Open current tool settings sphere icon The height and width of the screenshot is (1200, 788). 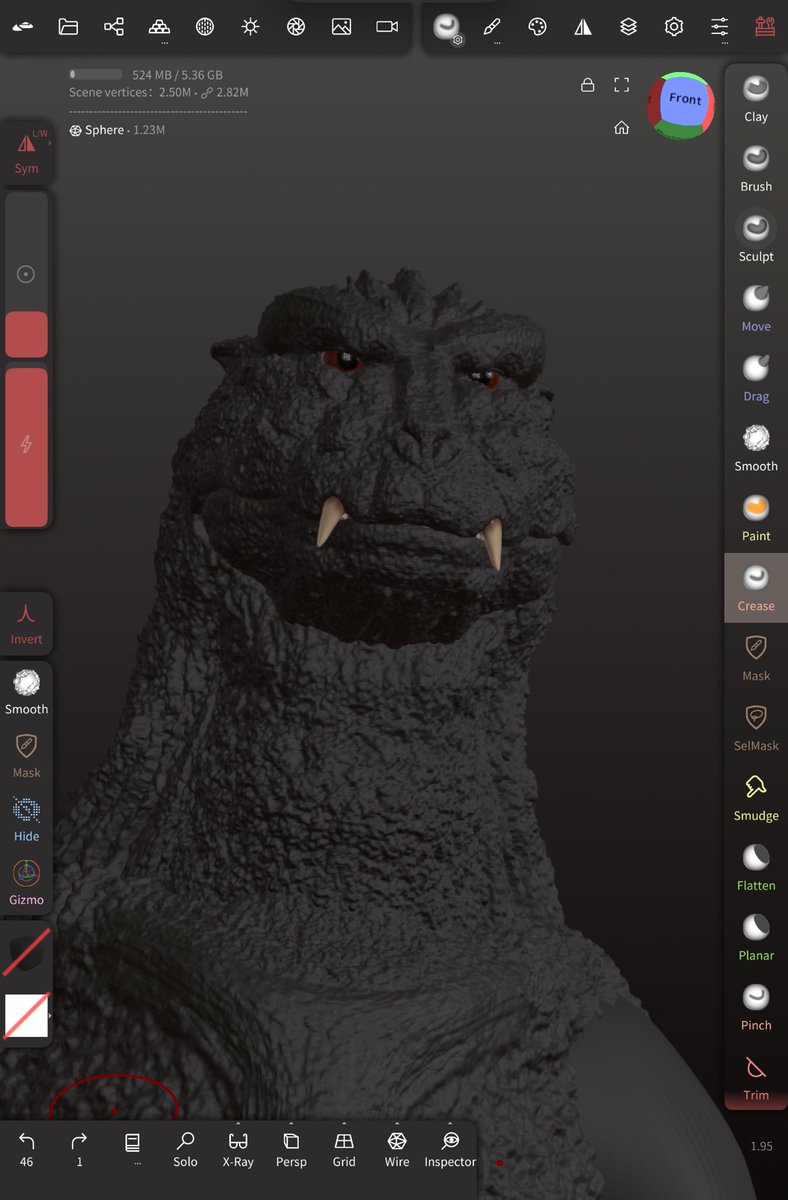click(x=446, y=28)
